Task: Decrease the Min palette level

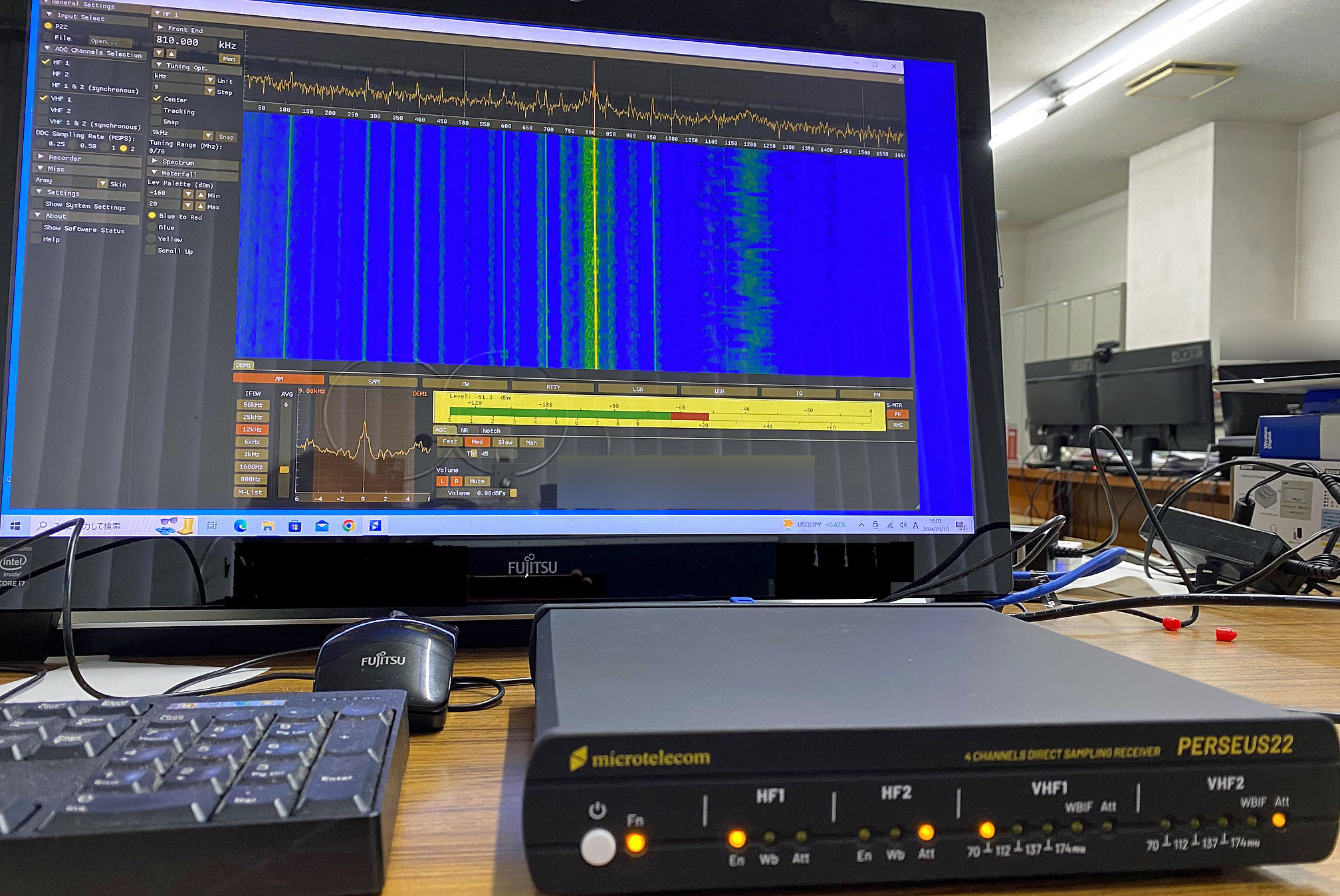Action: tap(188, 194)
